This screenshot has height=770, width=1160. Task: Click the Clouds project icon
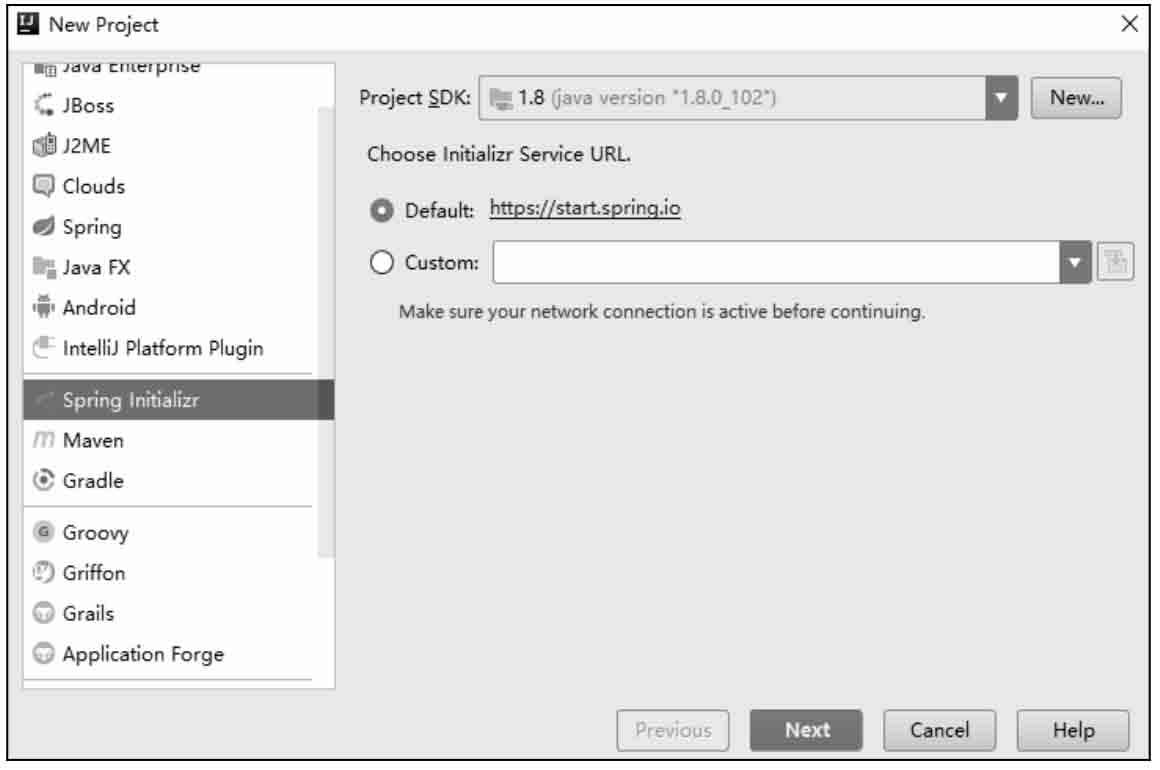44,186
